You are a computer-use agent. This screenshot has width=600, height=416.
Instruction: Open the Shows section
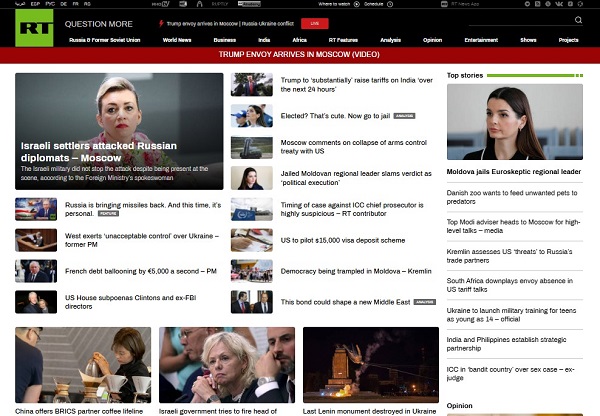tap(528, 40)
